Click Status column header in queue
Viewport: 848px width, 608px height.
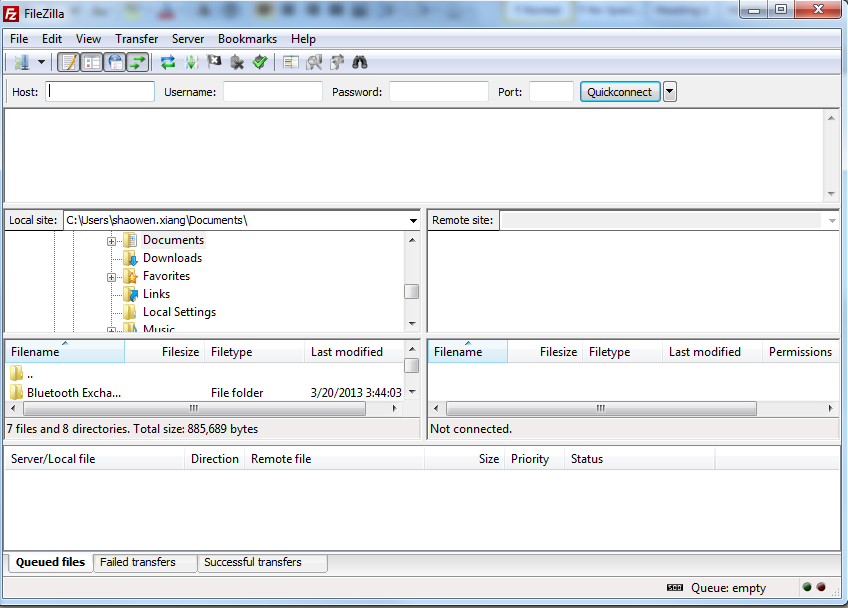640,459
